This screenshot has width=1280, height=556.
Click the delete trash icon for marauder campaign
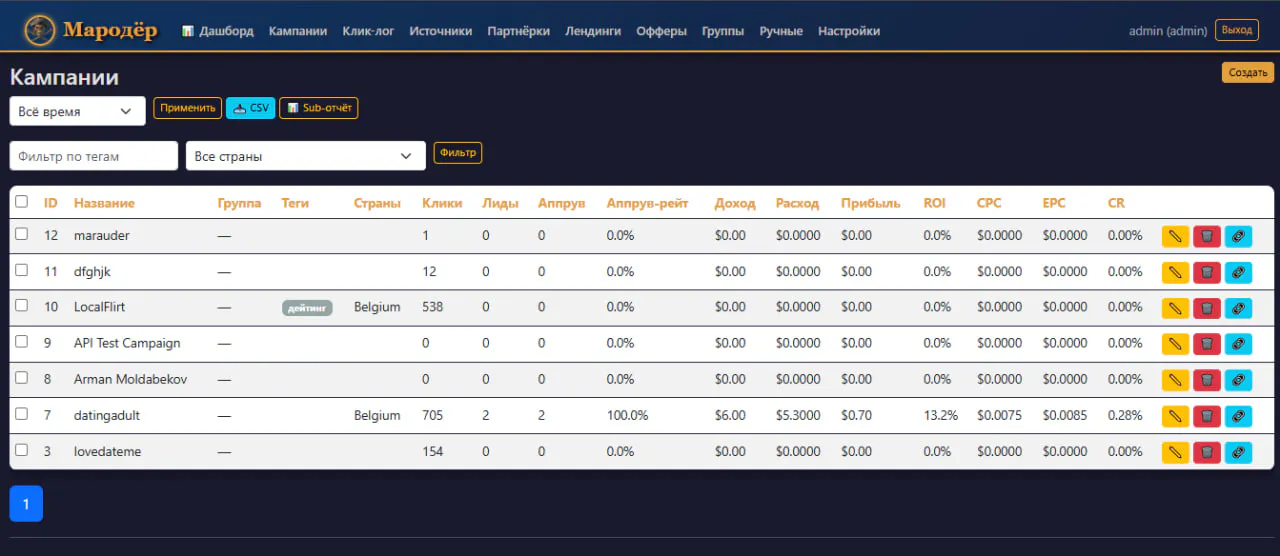(x=1207, y=236)
